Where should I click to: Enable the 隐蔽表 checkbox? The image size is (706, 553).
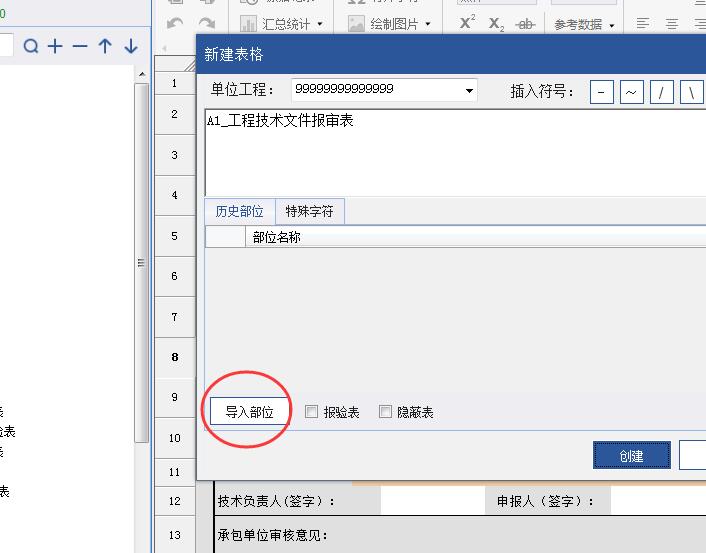point(386,412)
